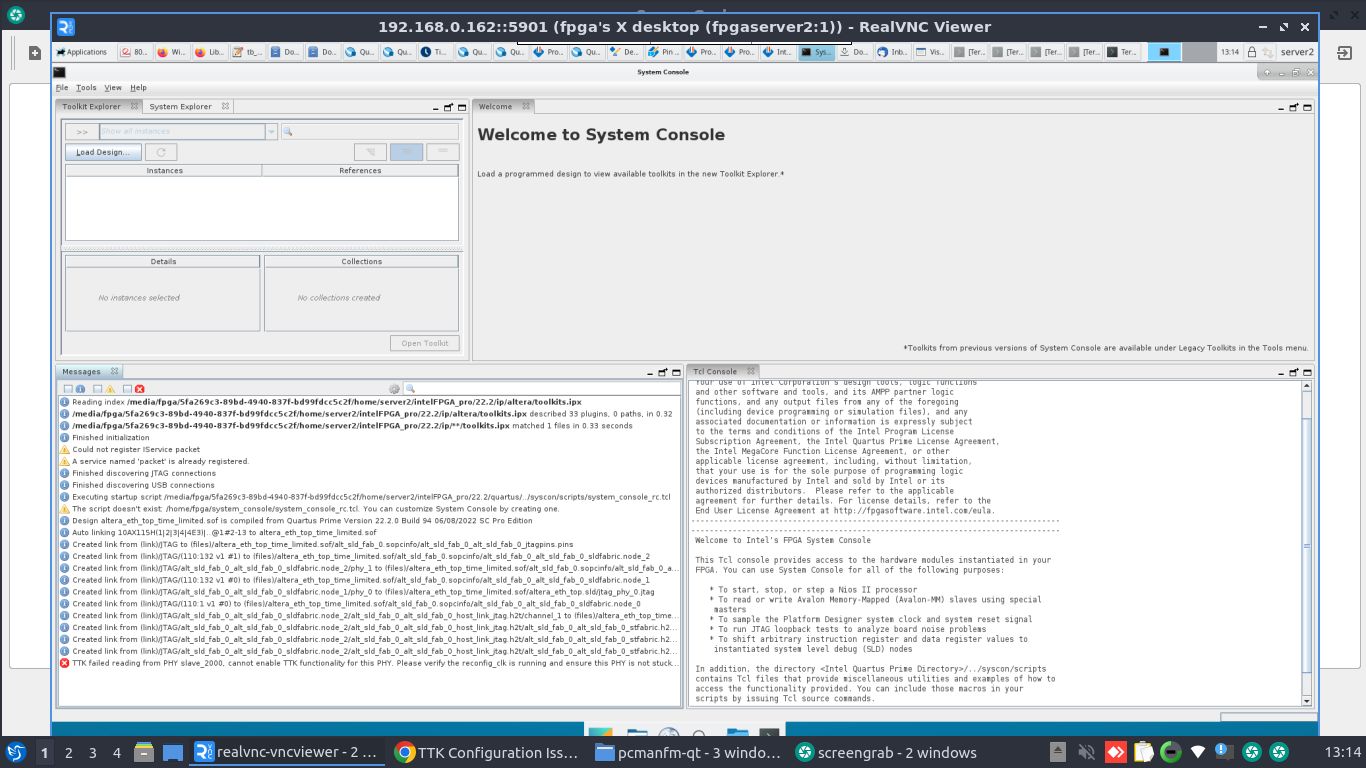Close the Tcl Console tab
1366x768 pixels.
point(749,371)
